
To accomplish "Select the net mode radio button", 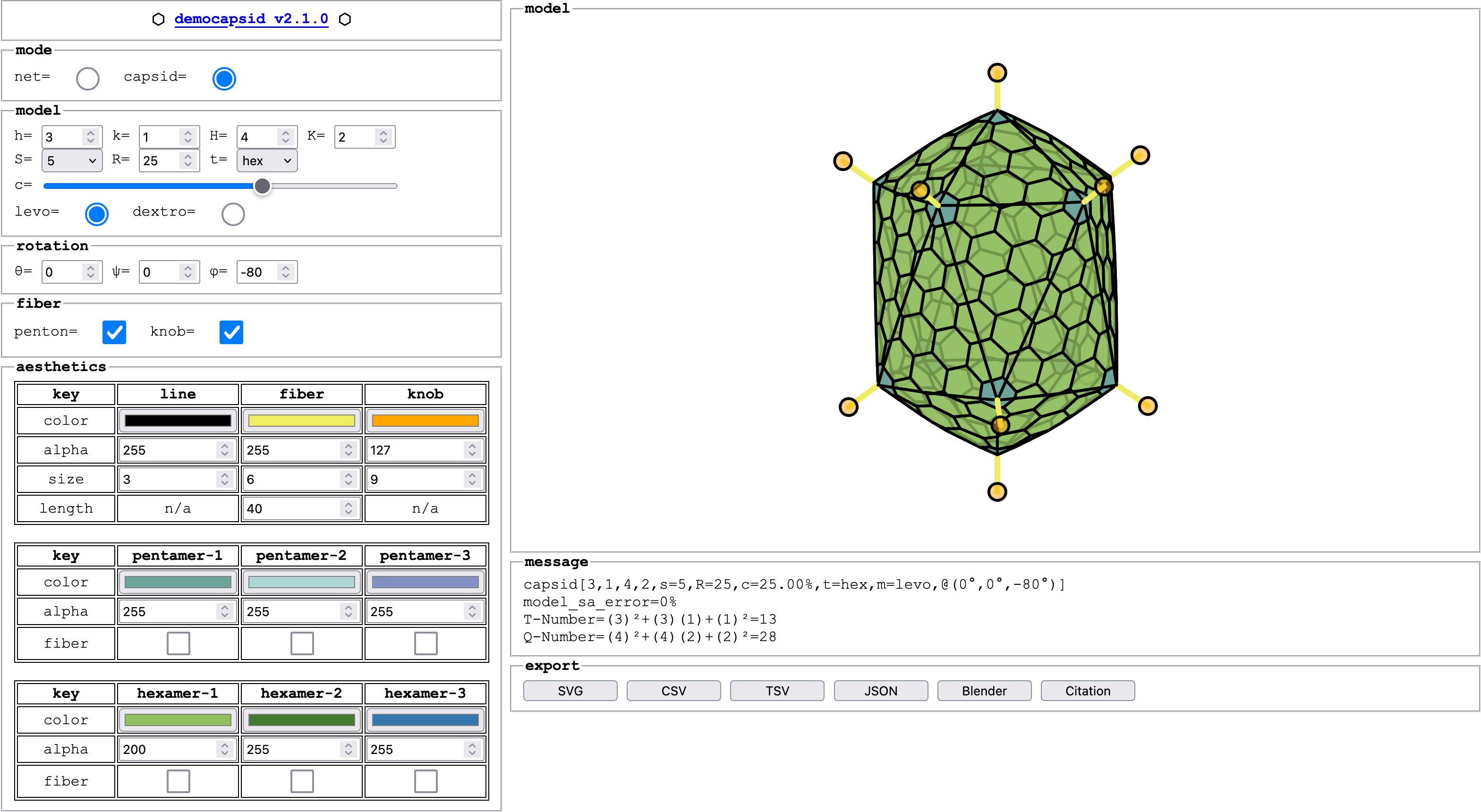I will point(87,78).
